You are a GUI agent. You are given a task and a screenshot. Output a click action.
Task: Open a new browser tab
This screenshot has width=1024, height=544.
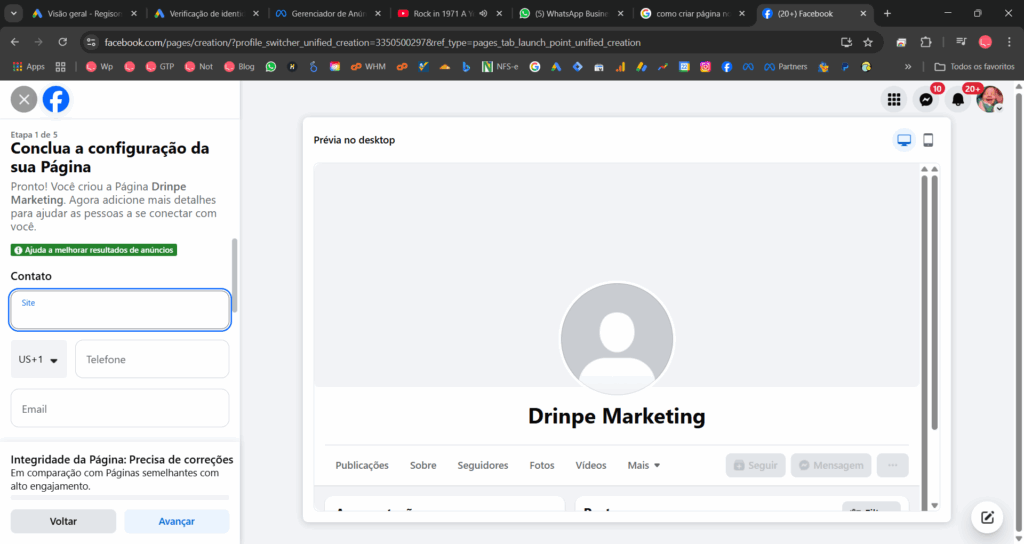point(887,13)
